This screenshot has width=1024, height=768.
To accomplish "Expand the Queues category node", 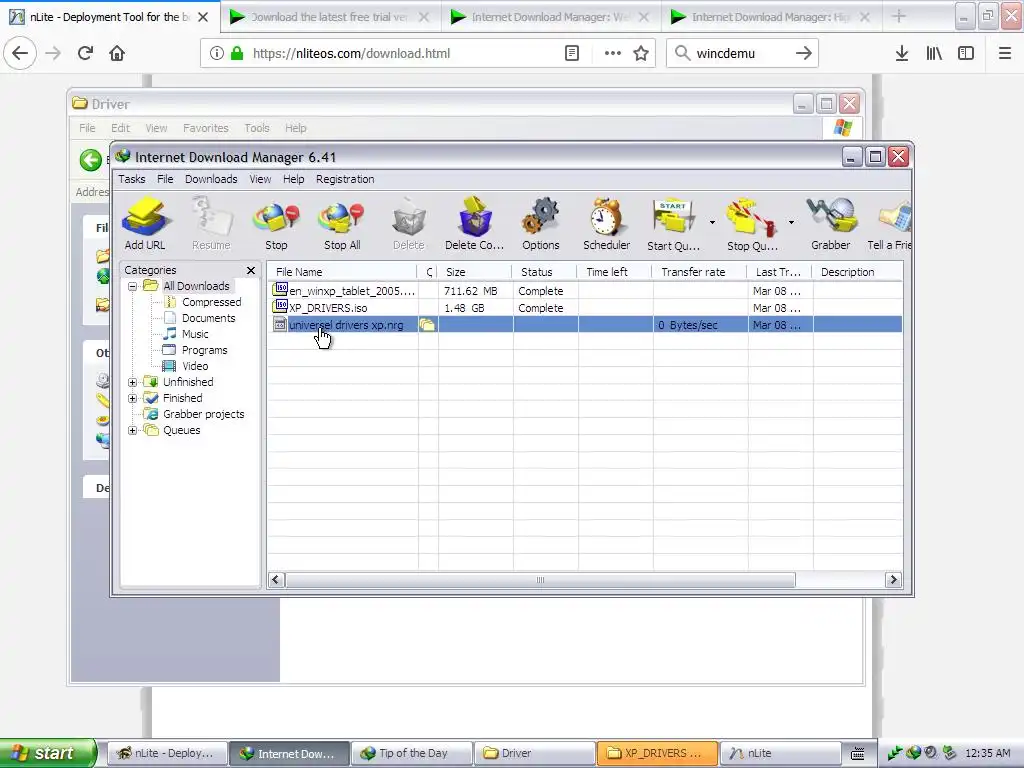I will tap(133, 430).
